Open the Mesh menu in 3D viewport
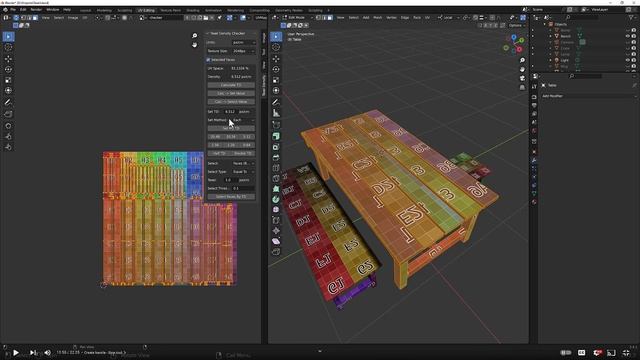 (x=378, y=18)
